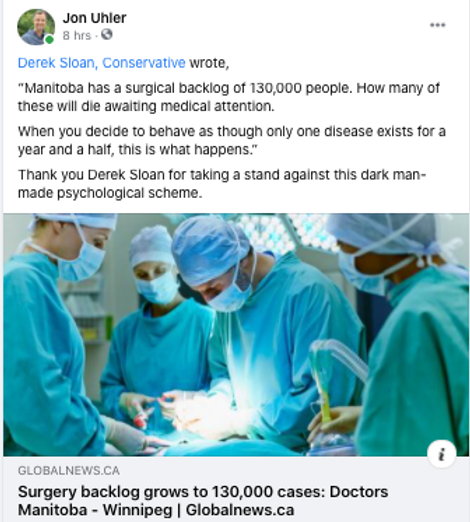Open the three-dot post options menu
Image resolution: width=470 pixels, height=522 pixels.
point(438,25)
